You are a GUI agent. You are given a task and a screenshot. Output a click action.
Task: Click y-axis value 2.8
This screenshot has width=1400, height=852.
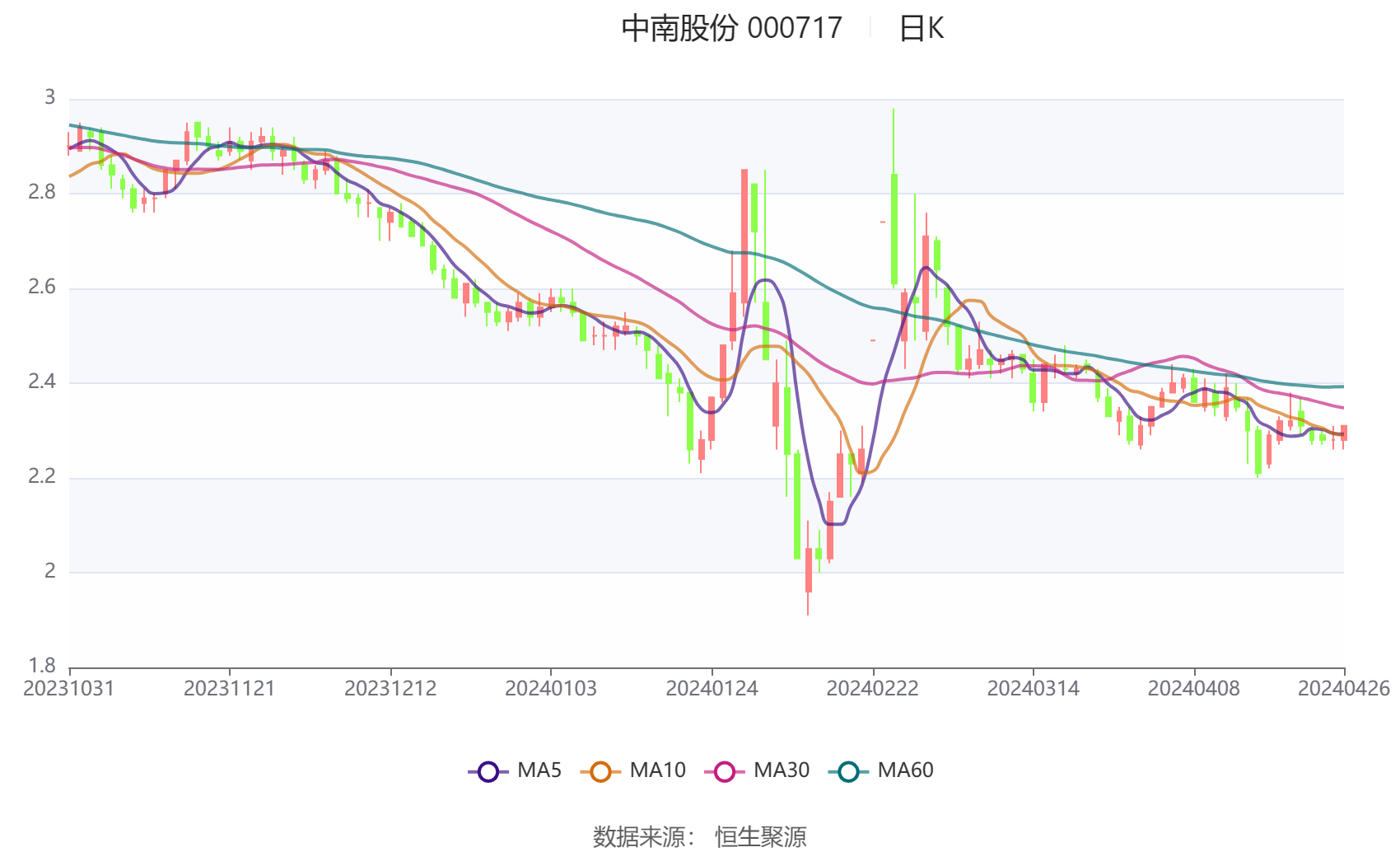point(42,192)
